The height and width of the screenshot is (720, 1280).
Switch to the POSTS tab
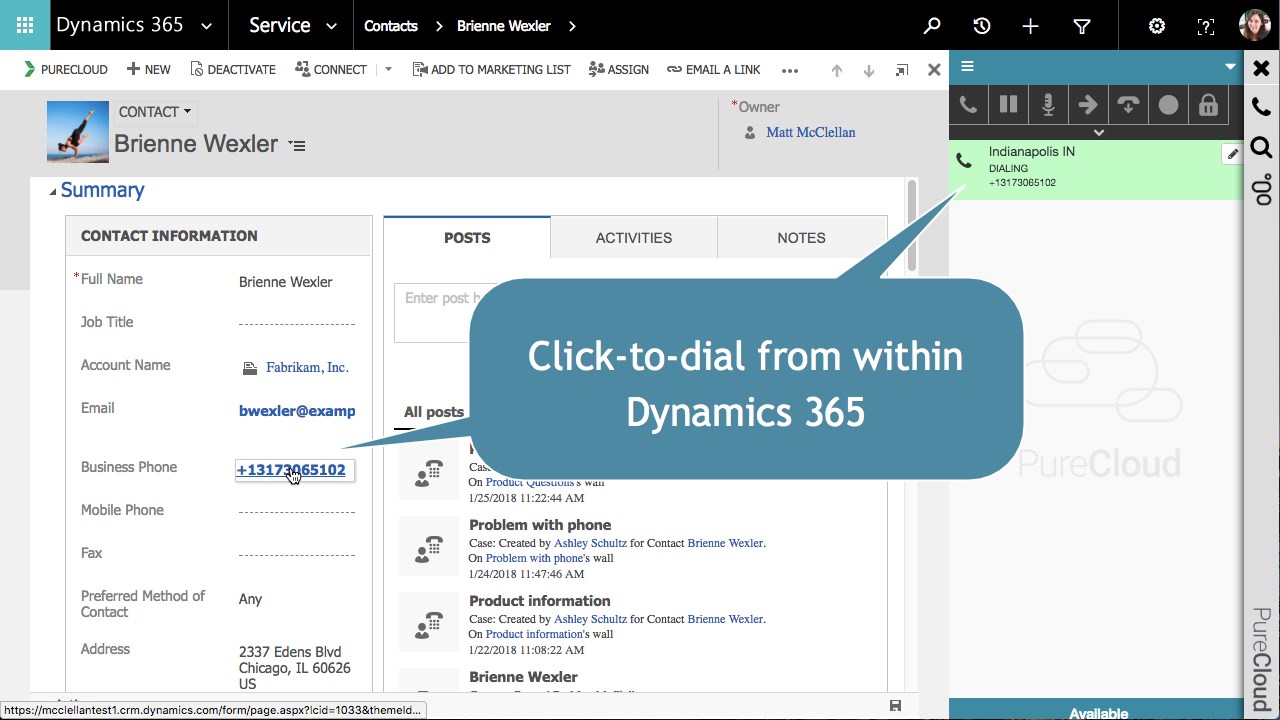point(467,238)
